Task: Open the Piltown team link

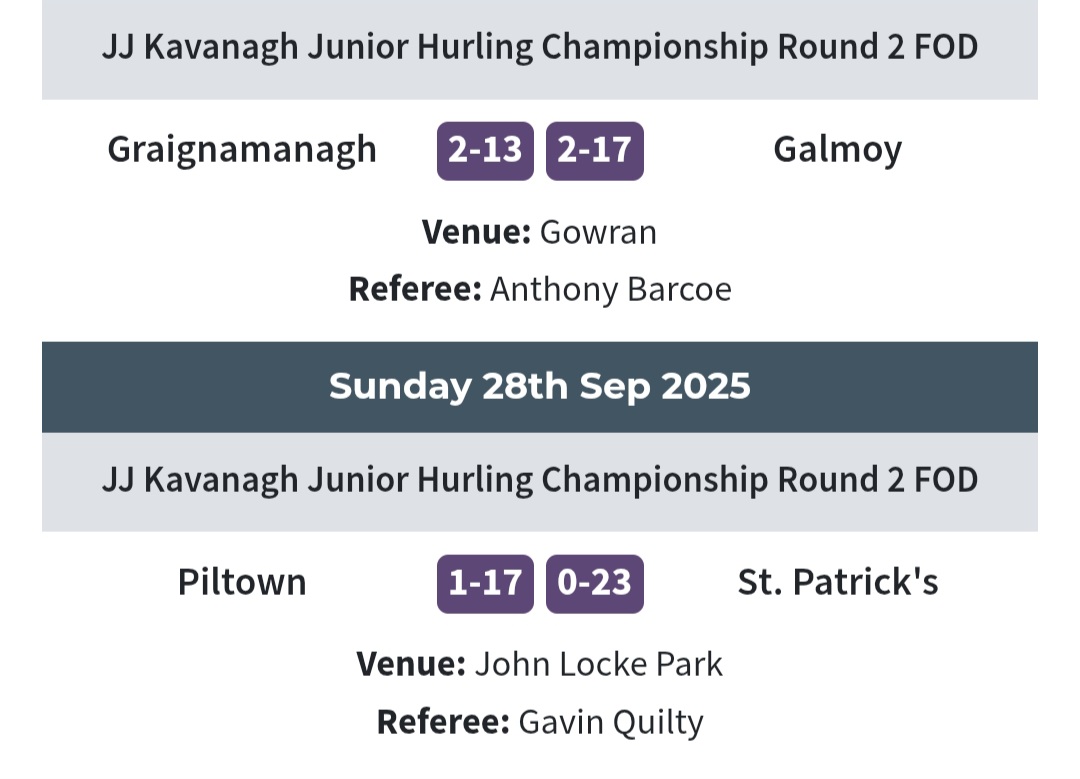Action: [x=242, y=582]
